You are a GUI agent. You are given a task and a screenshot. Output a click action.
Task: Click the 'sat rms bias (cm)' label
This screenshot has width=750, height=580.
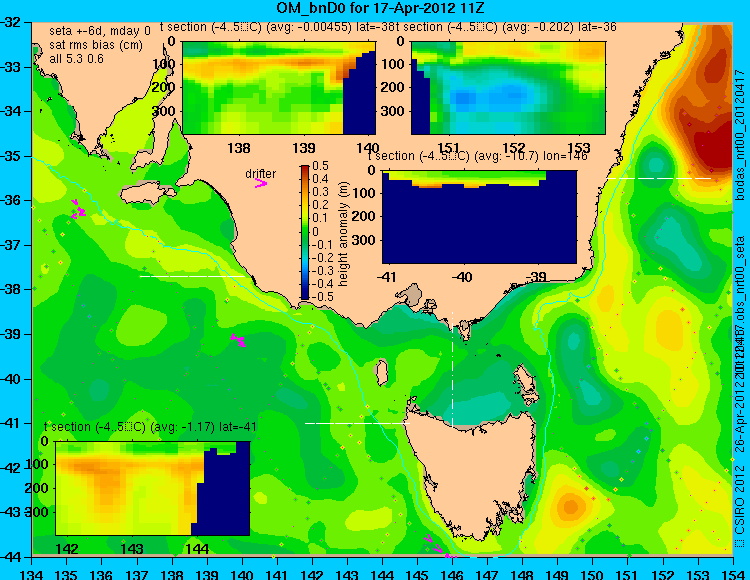(x=96, y=45)
